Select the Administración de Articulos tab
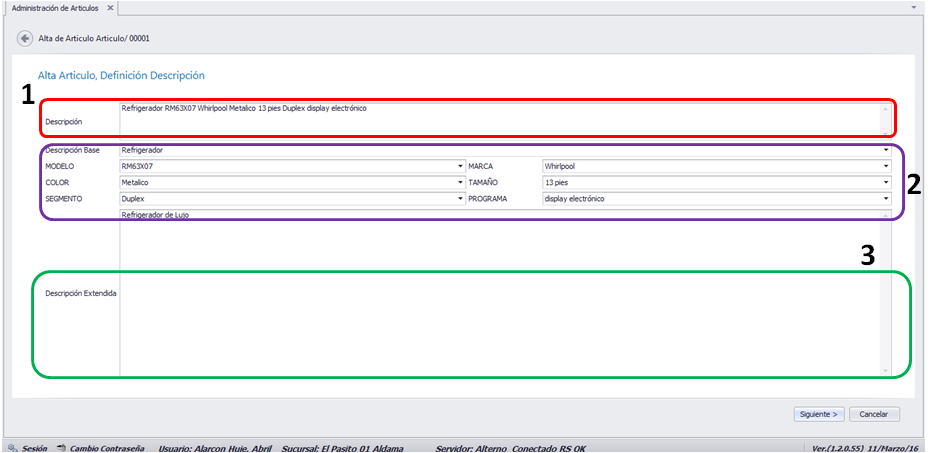Image resolution: width=942 pixels, height=453 pixels. pos(55,8)
